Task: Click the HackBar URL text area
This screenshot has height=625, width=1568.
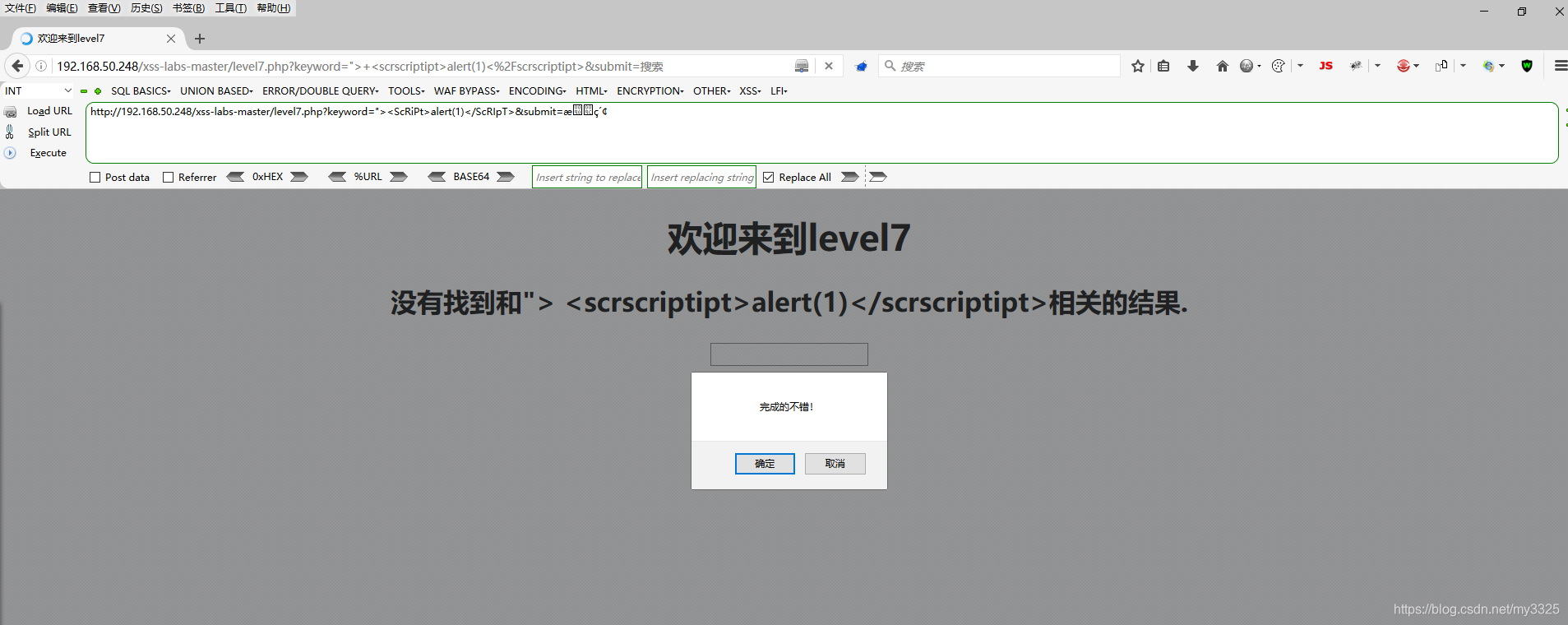Action: [821, 132]
